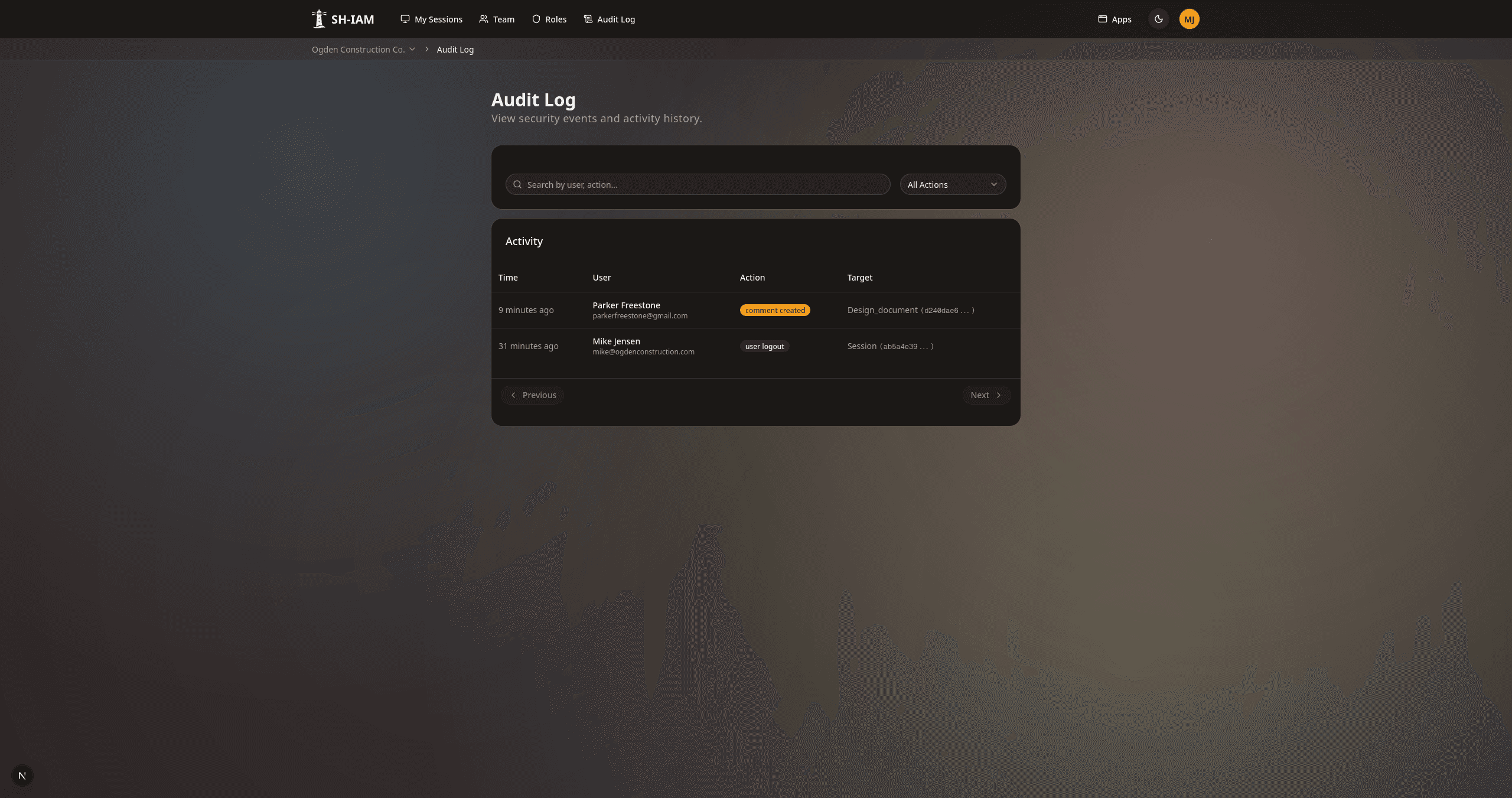This screenshot has width=1512, height=798.
Task: Click the breadcrumb separator chevron
Action: [426, 49]
